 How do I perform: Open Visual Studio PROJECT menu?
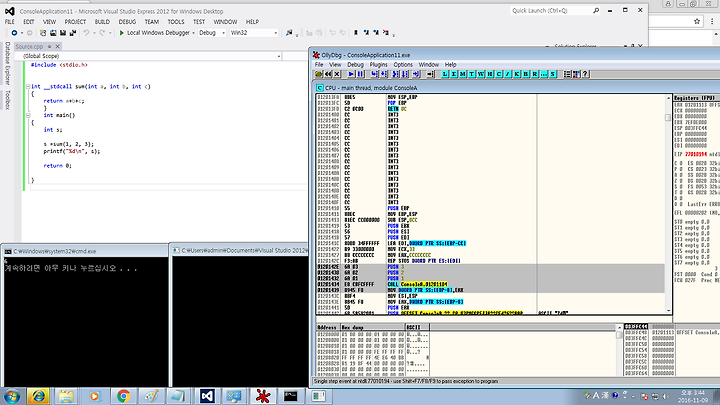pyautogui.click(x=75, y=22)
